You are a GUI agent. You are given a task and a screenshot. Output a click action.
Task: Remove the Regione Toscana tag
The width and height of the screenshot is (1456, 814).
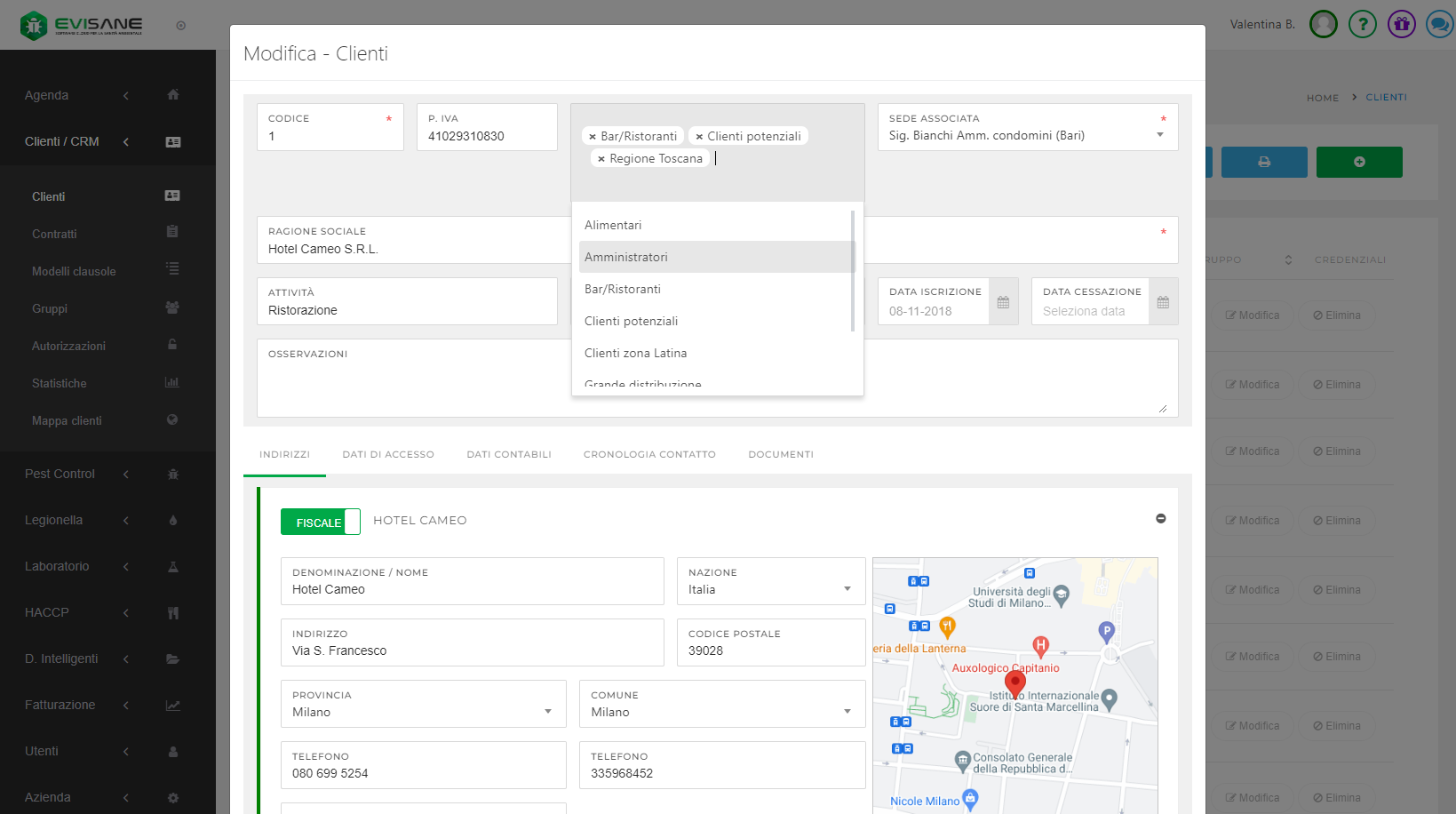tap(601, 159)
